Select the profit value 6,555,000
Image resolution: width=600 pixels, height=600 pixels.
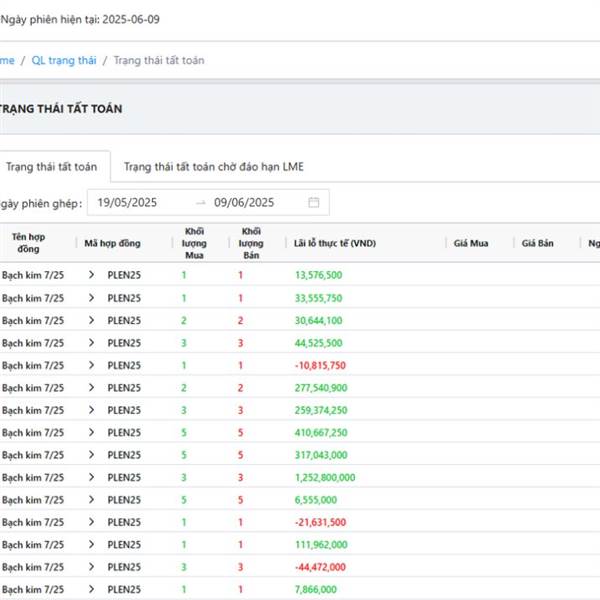point(316,500)
